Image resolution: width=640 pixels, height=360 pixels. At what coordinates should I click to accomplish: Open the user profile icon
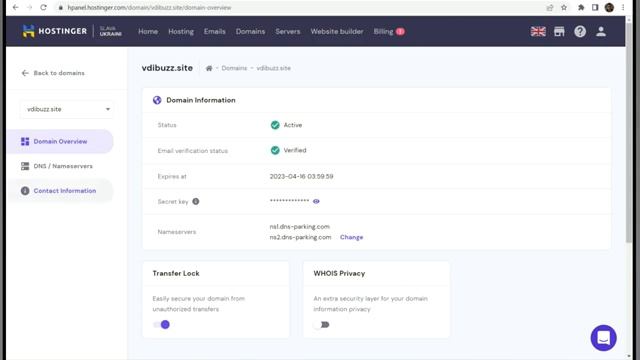[x=601, y=31]
